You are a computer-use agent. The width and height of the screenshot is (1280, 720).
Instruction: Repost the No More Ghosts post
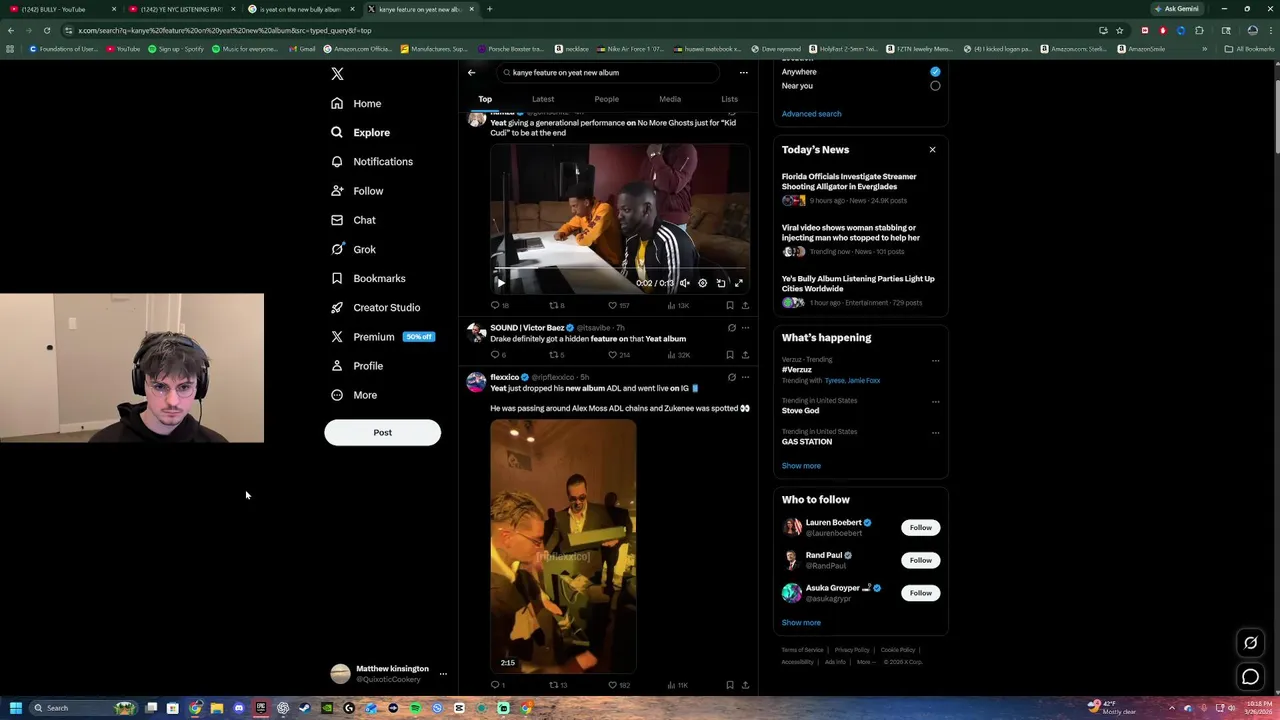tap(553, 305)
